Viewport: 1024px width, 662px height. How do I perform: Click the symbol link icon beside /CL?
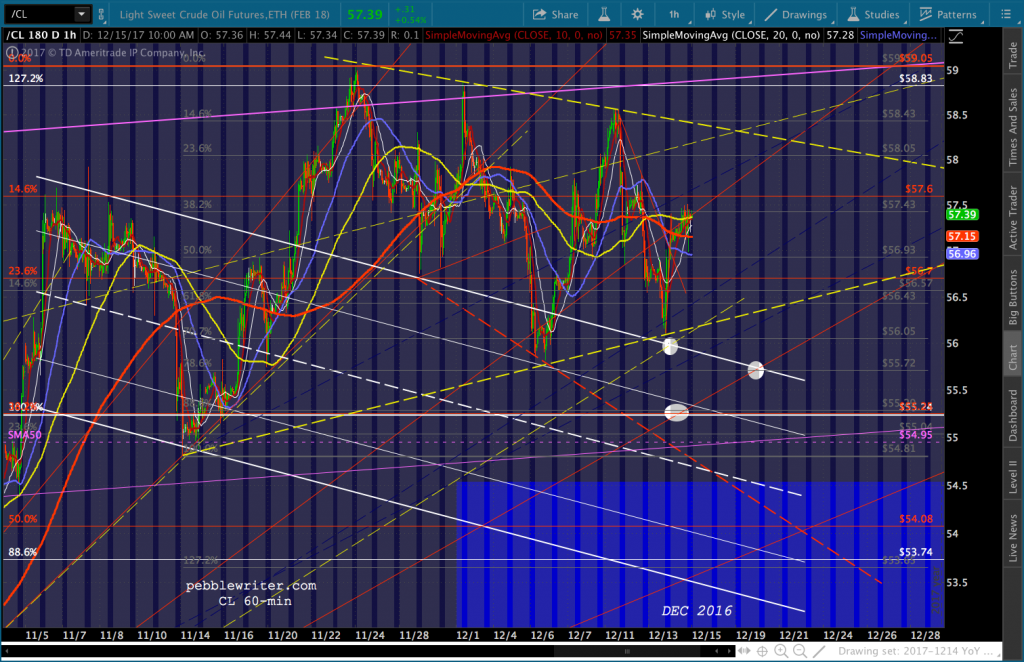(x=101, y=14)
